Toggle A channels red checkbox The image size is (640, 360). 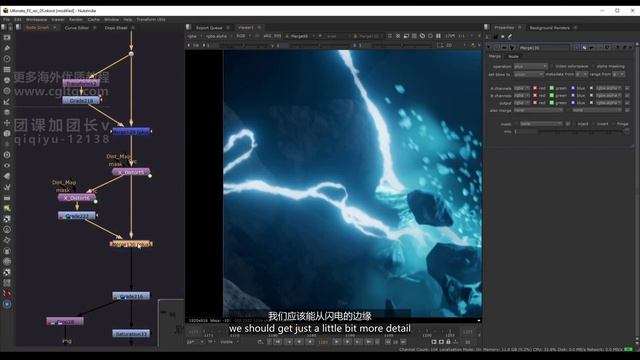click(x=535, y=88)
